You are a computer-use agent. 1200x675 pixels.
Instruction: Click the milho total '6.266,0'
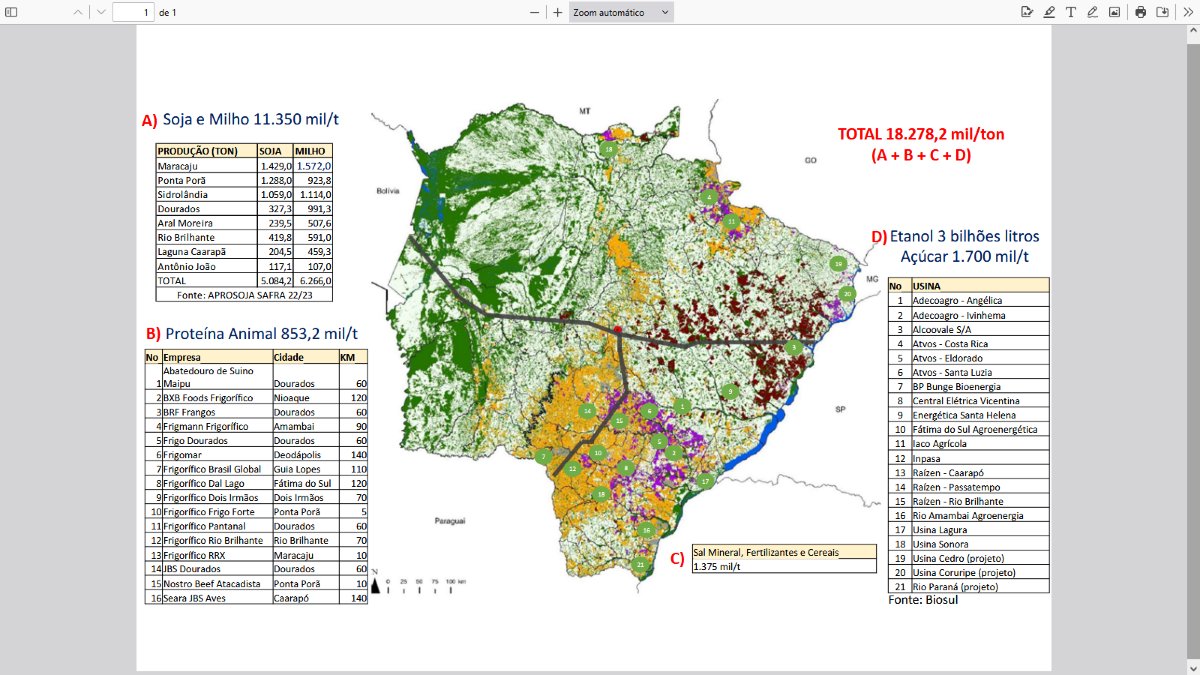[x=315, y=281]
